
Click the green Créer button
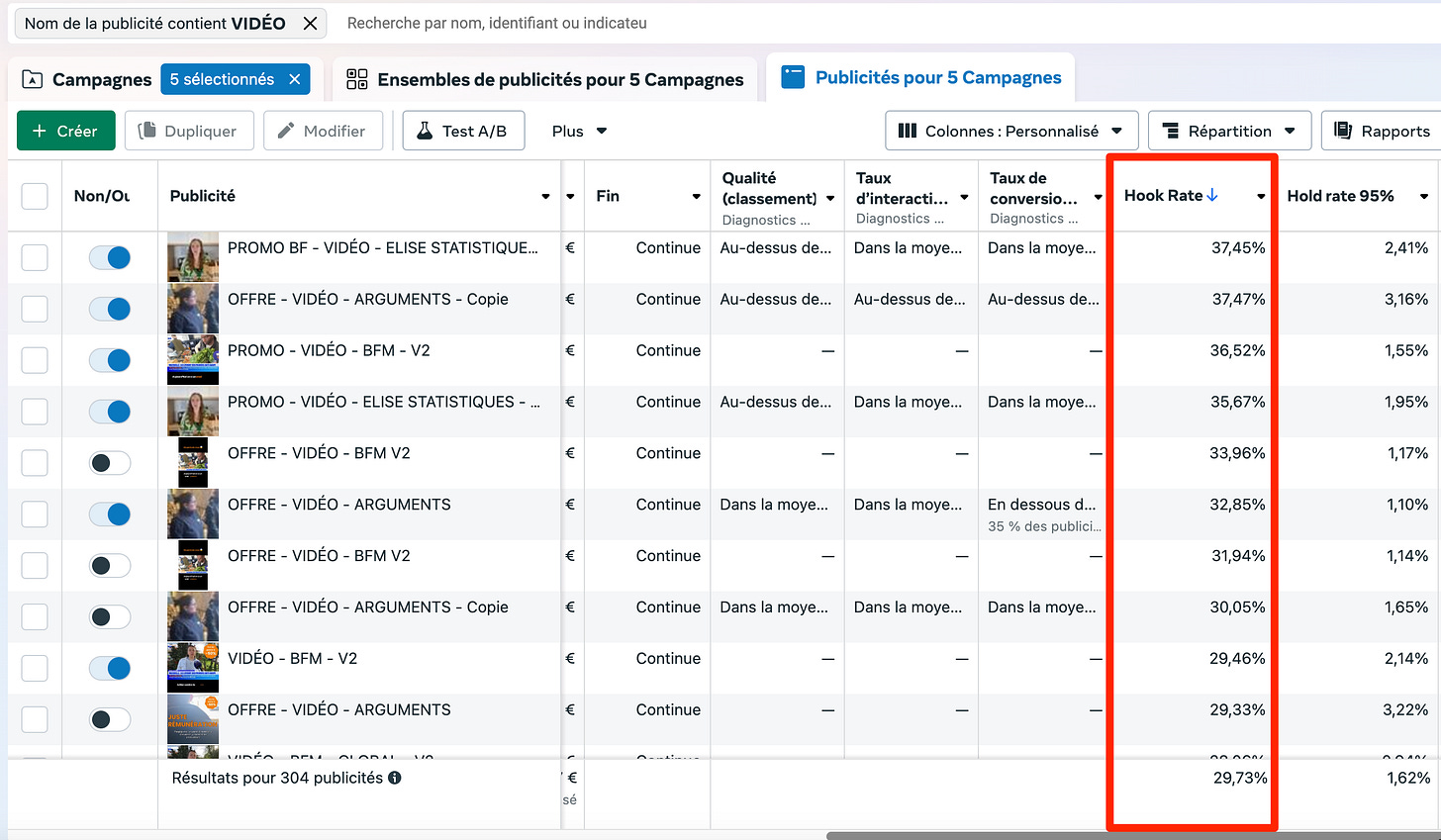(65, 131)
